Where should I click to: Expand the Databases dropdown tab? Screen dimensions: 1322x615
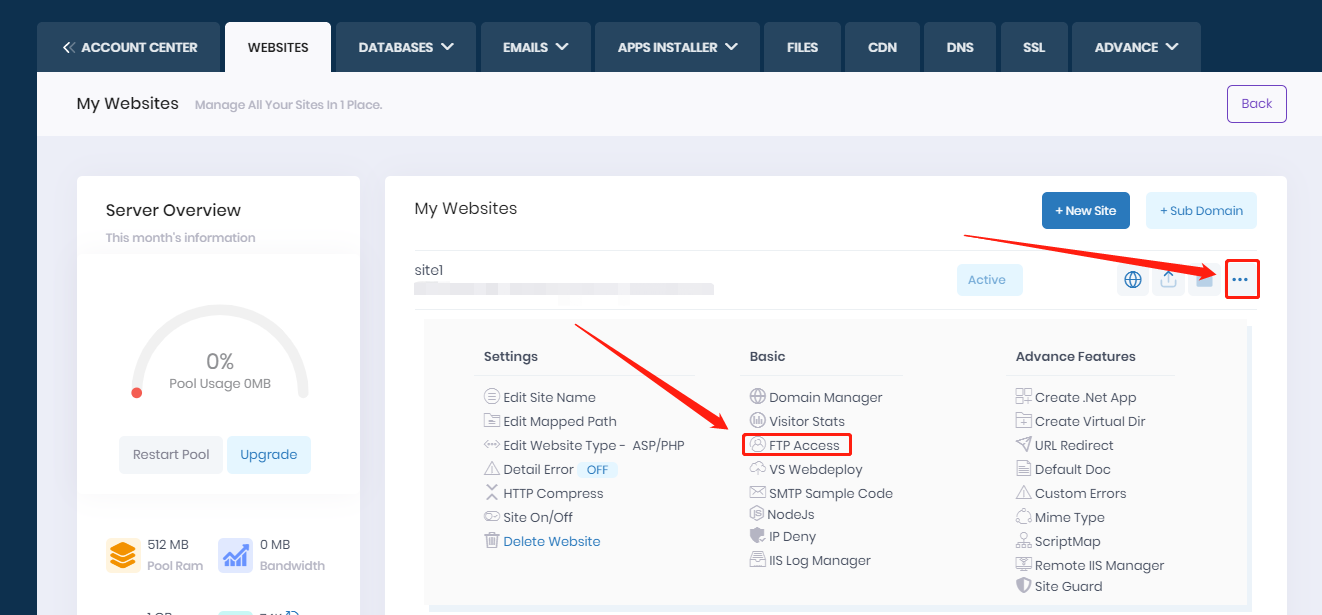[x=405, y=47]
